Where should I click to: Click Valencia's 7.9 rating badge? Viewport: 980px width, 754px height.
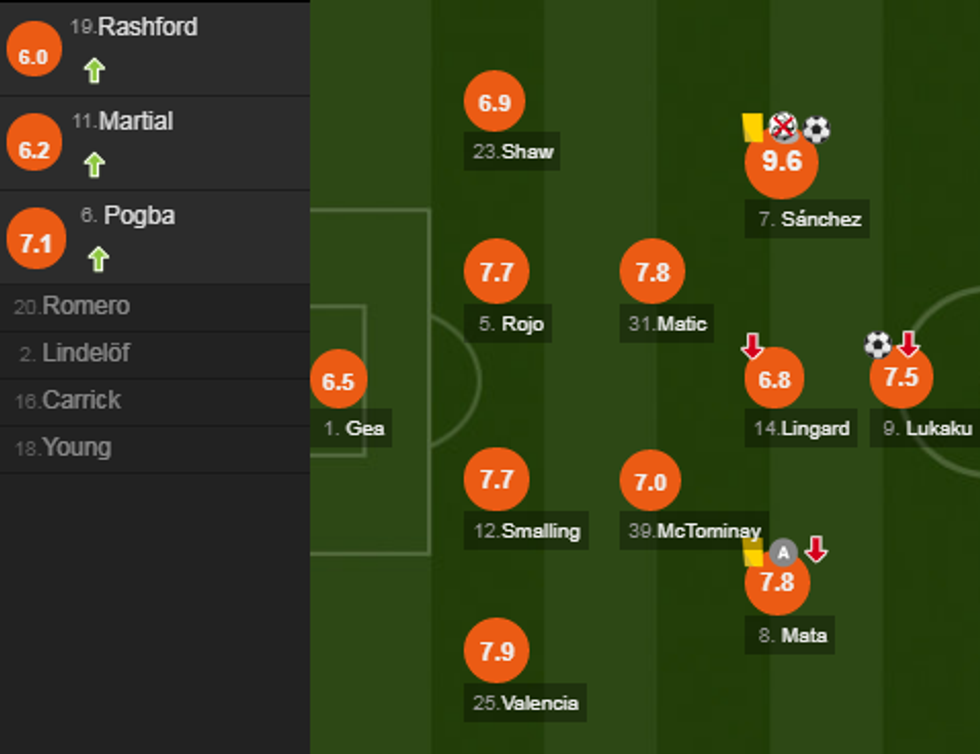[496, 651]
